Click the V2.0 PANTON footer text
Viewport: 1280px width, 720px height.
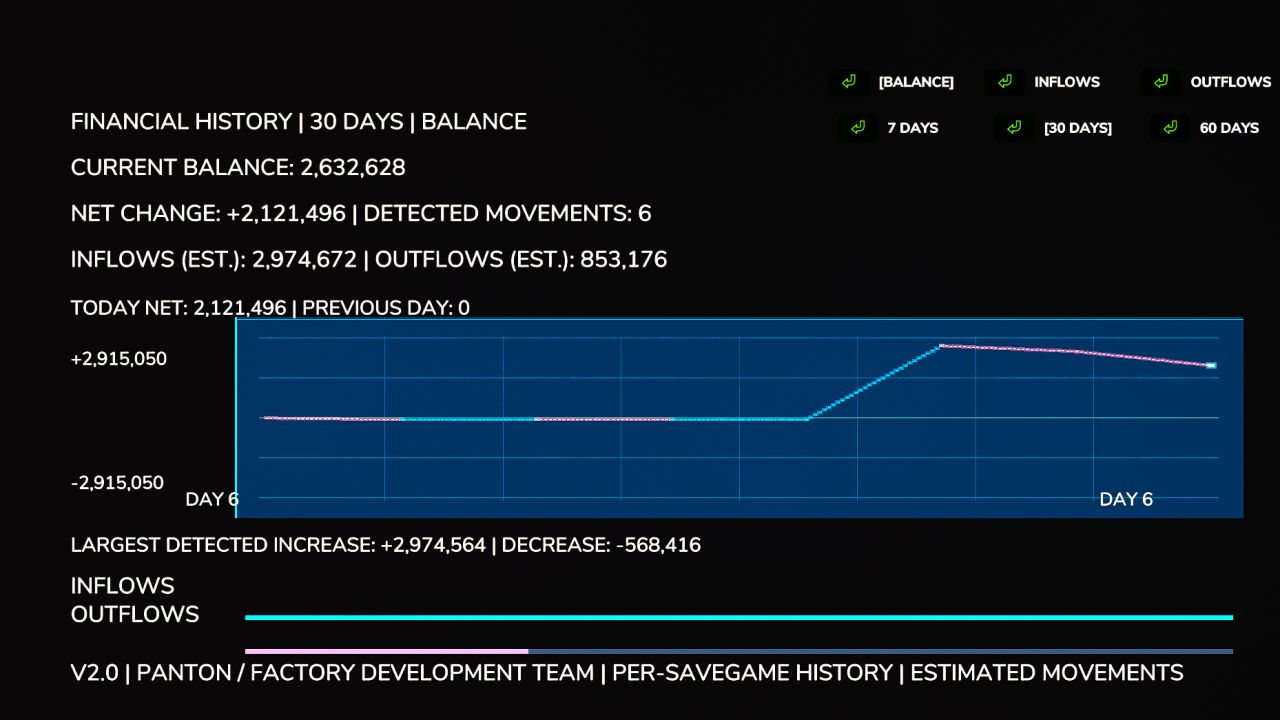[627, 673]
